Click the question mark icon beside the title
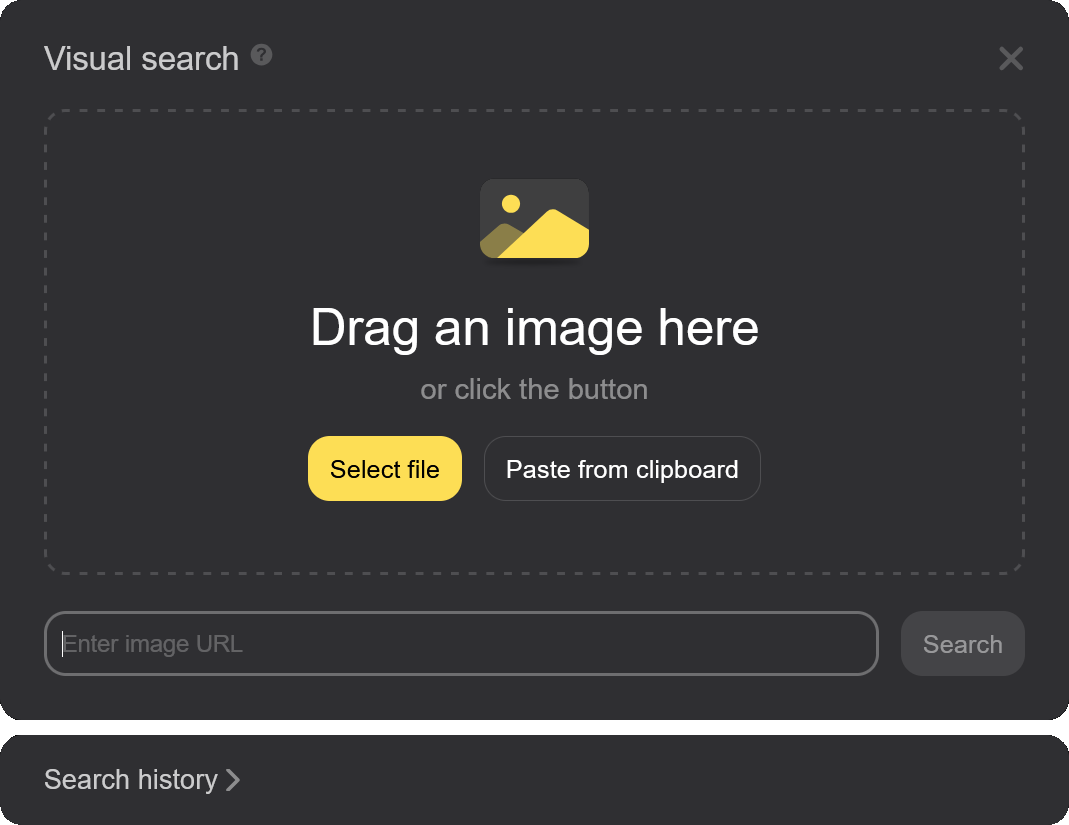Image resolution: width=1069 pixels, height=825 pixels. [x=261, y=57]
